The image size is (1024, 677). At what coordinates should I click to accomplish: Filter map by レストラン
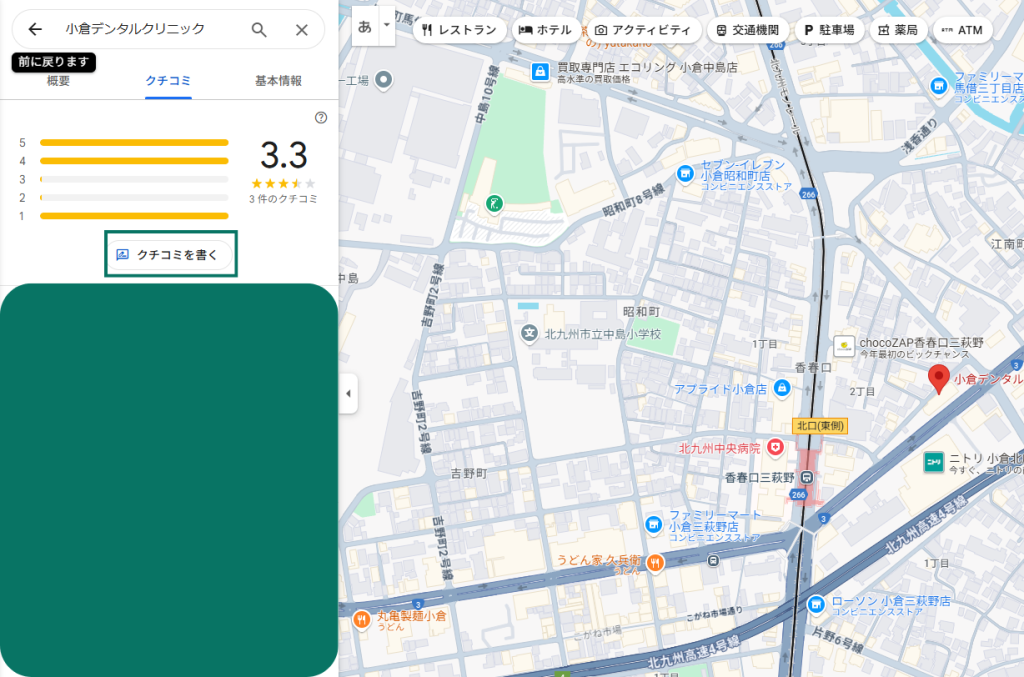click(459, 30)
